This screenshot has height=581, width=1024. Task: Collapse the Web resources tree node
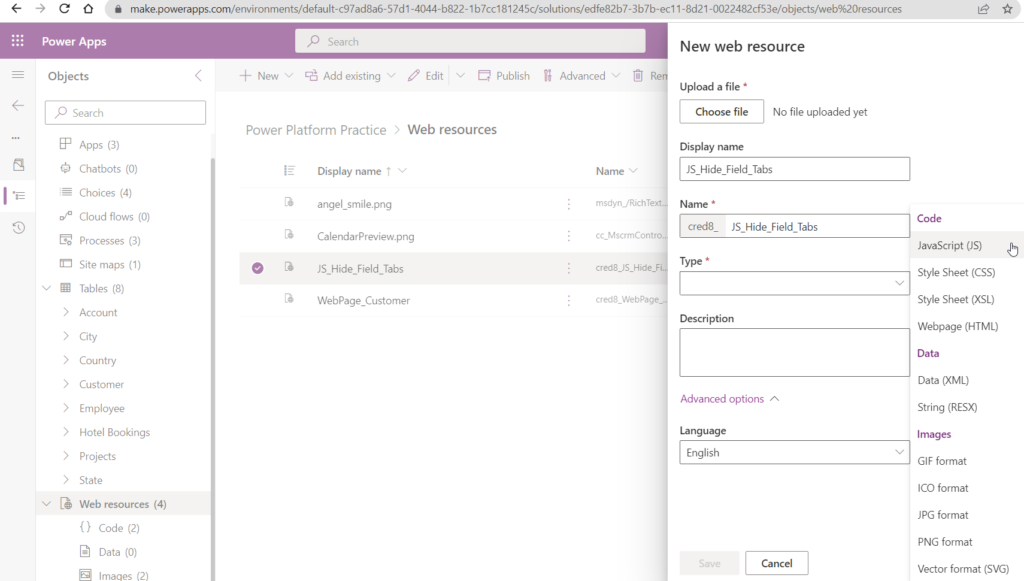pyautogui.click(x=46, y=503)
